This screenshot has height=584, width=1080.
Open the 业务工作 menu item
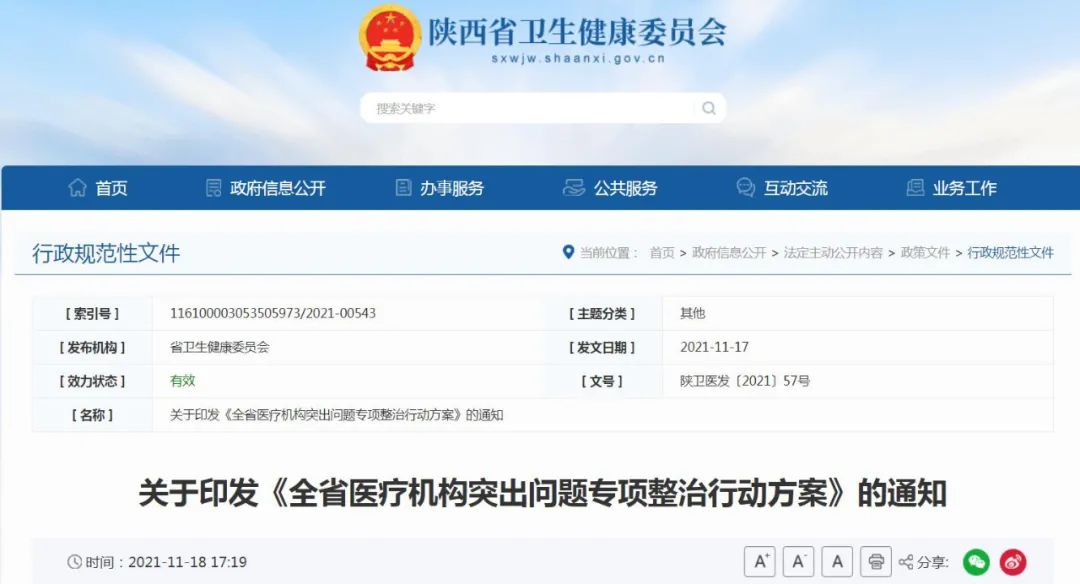pyautogui.click(x=951, y=188)
